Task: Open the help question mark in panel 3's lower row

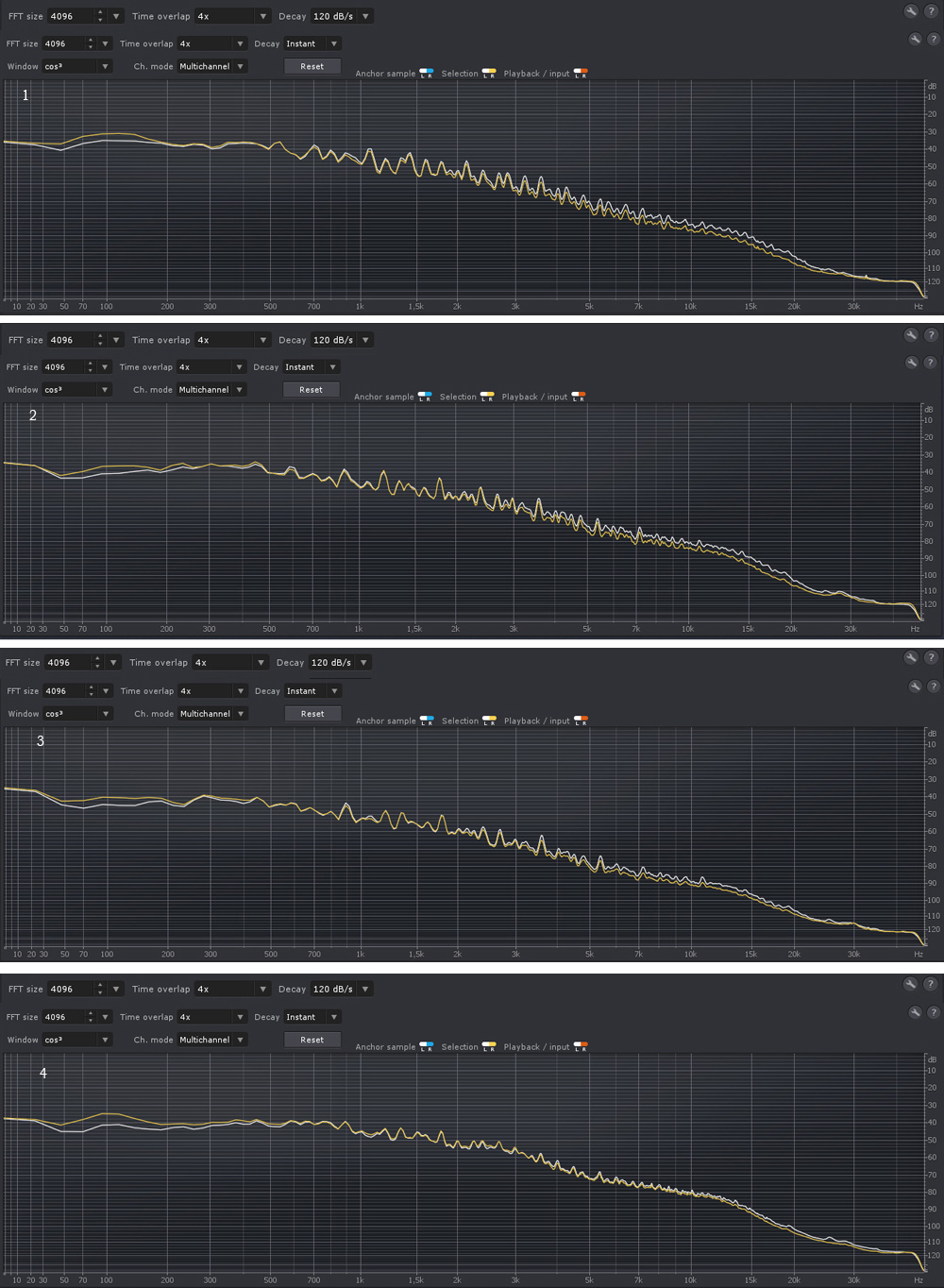Action: [934, 686]
